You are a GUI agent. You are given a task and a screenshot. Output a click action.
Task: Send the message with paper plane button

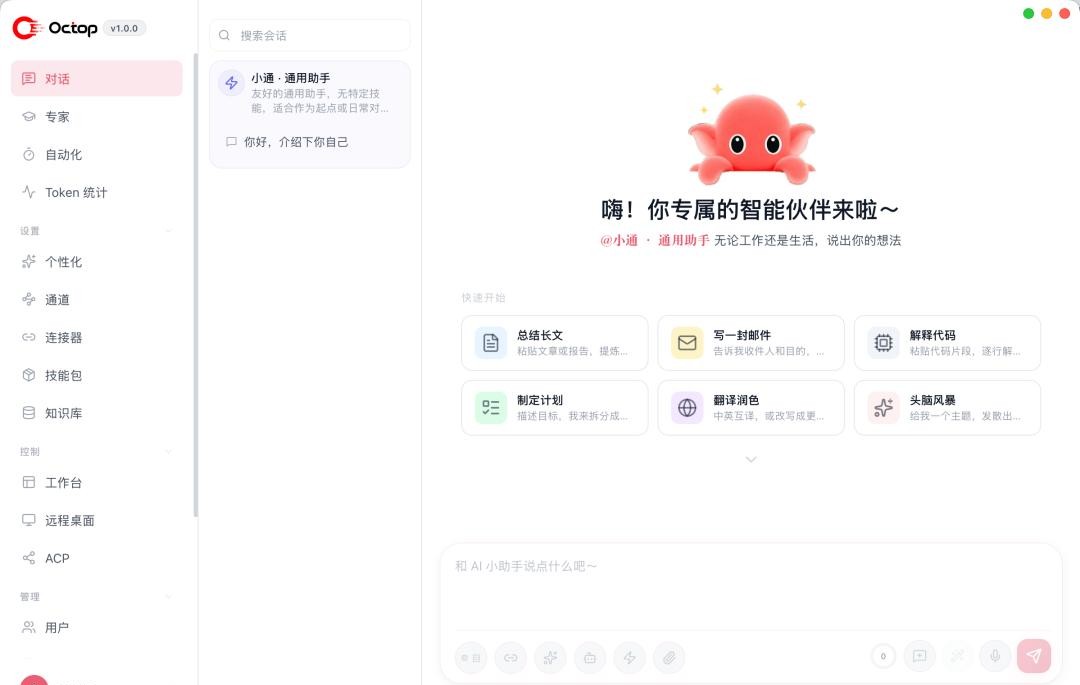pyautogui.click(x=1034, y=656)
